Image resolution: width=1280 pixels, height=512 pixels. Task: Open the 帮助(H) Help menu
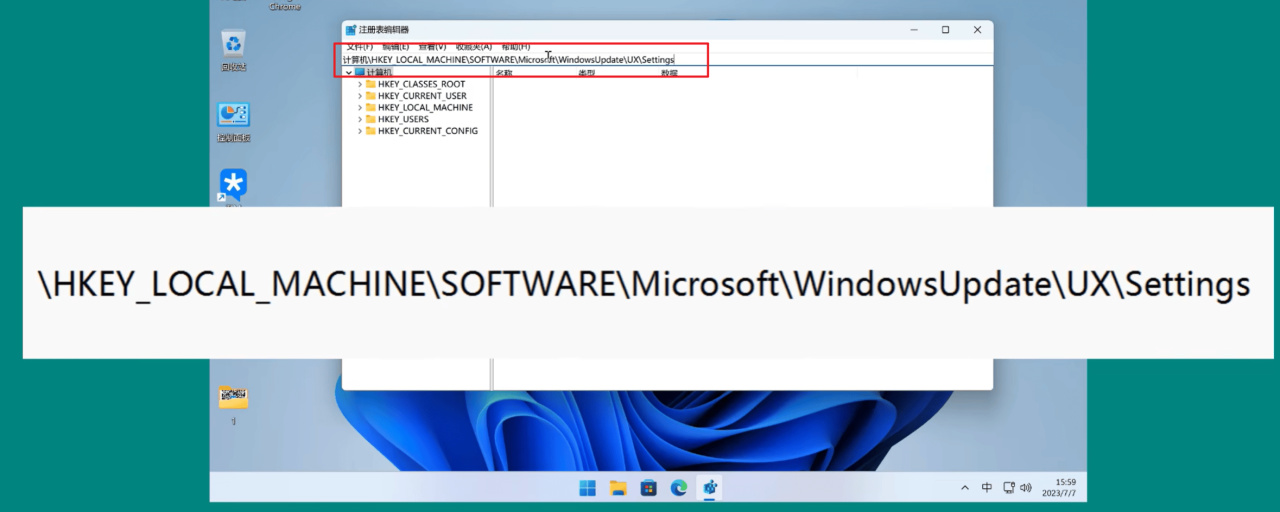[516, 47]
